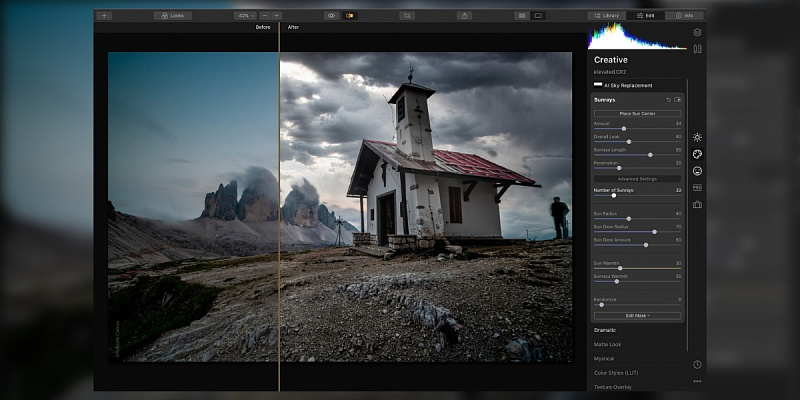This screenshot has height=400, width=800.
Task: Open the Layers panel icon
Action: tap(697, 32)
